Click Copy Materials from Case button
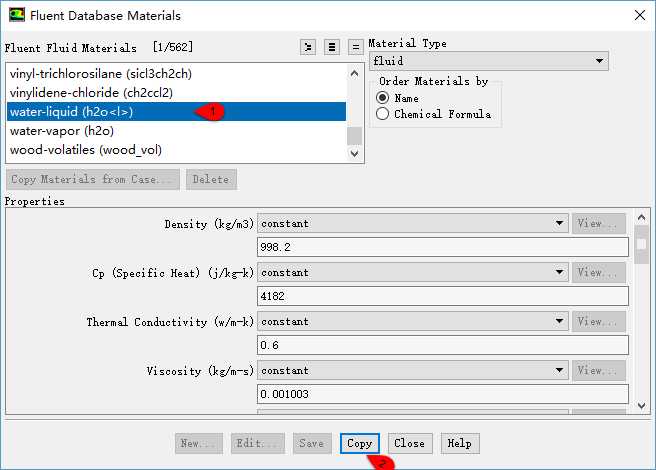This screenshot has width=656, height=470. point(93,180)
